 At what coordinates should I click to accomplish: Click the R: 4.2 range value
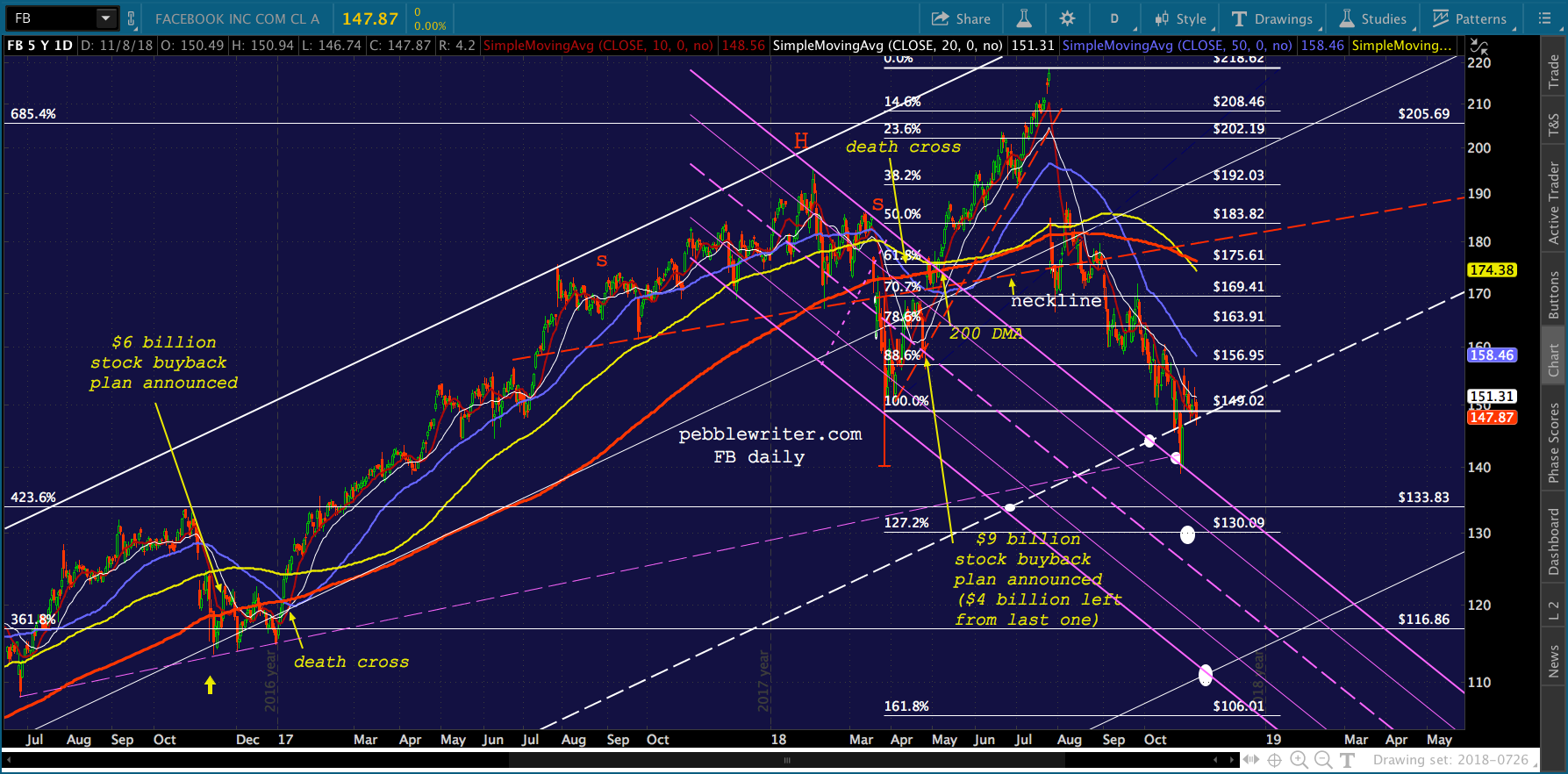click(x=456, y=46)
